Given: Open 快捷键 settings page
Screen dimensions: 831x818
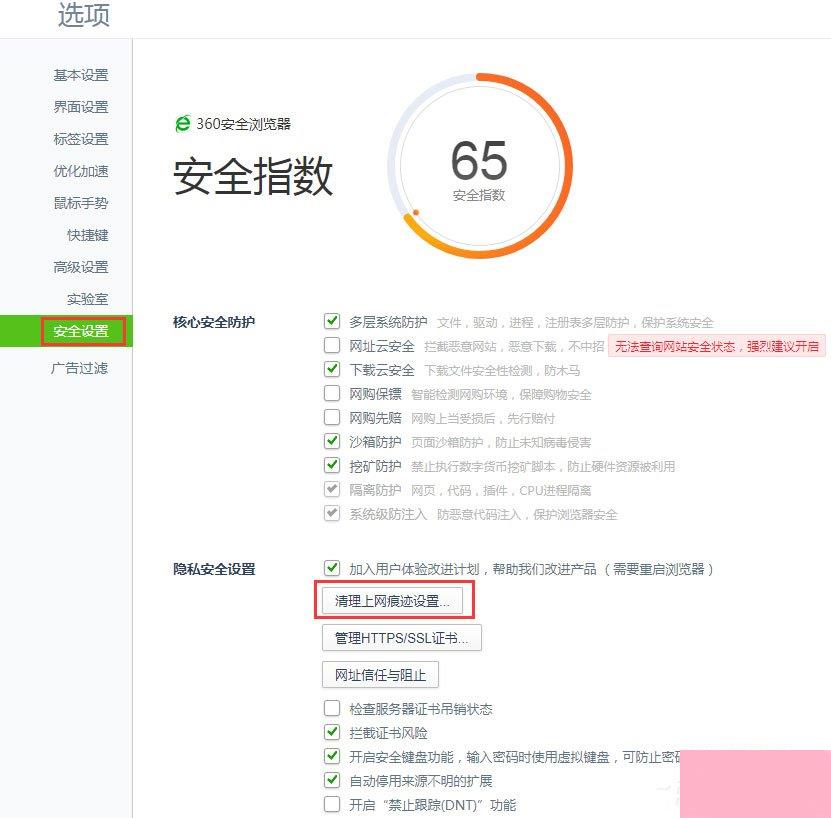Looking at the screenshot, I should pyautogui.click(x=87, y=235).
